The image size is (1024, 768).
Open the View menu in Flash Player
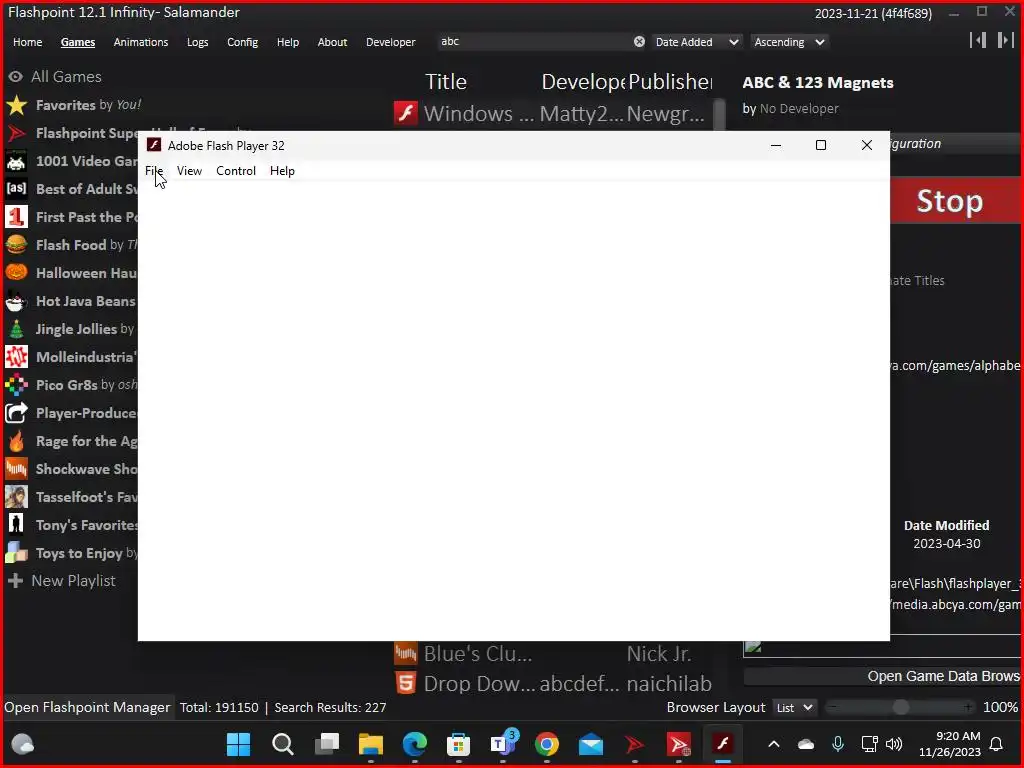189,171
